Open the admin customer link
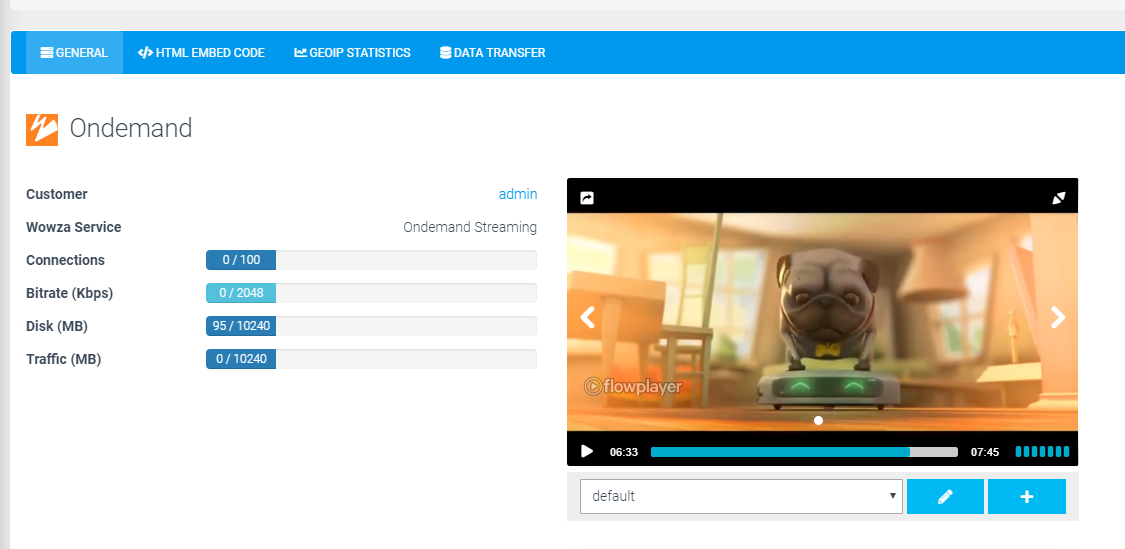This screenshot has width=1125, height=549. (x=517, y=194)
